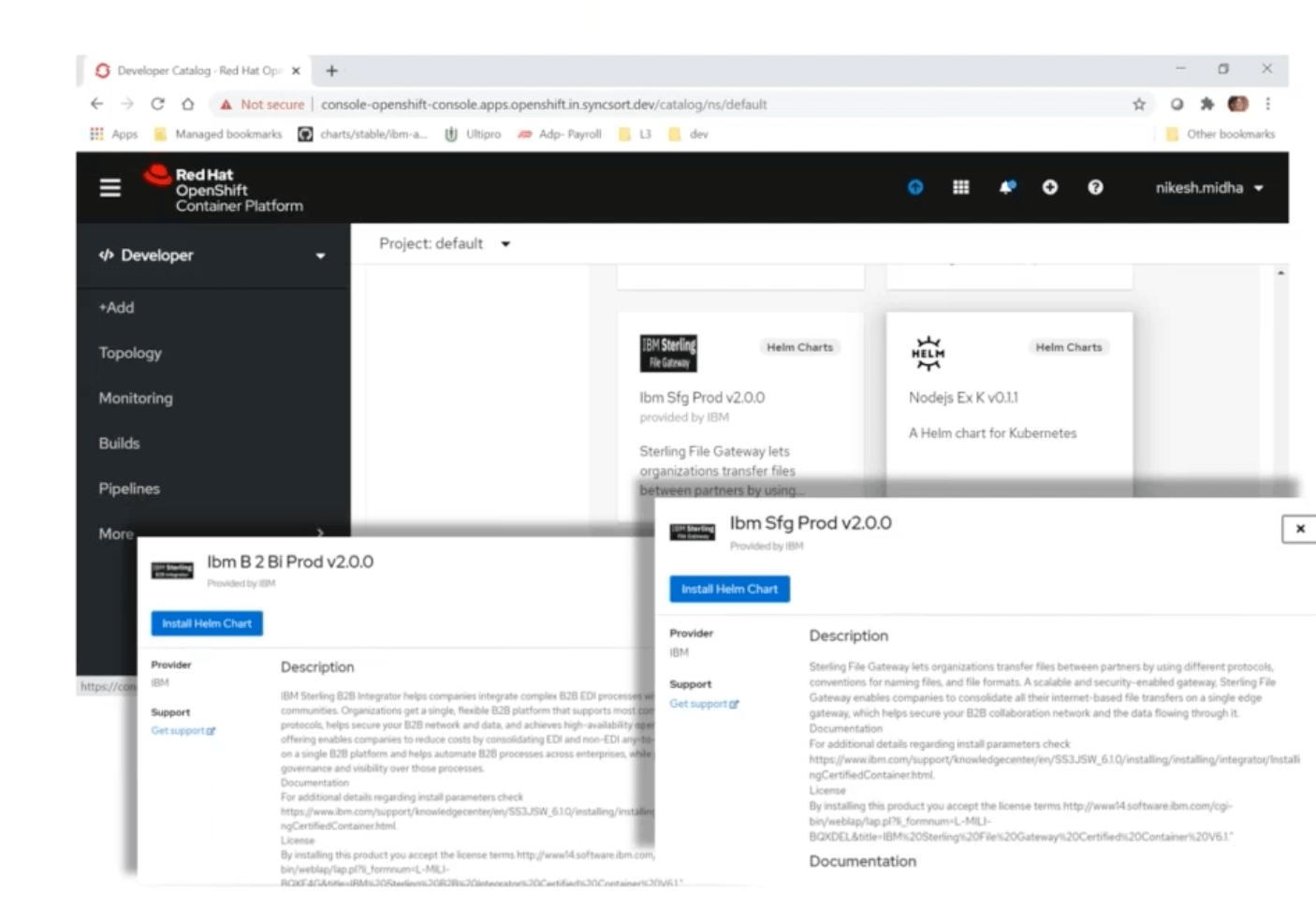Click the IBM Sterling File Gateway card logo
The height and width of the screenshot is (906, 1316).
tap(668, 353)
